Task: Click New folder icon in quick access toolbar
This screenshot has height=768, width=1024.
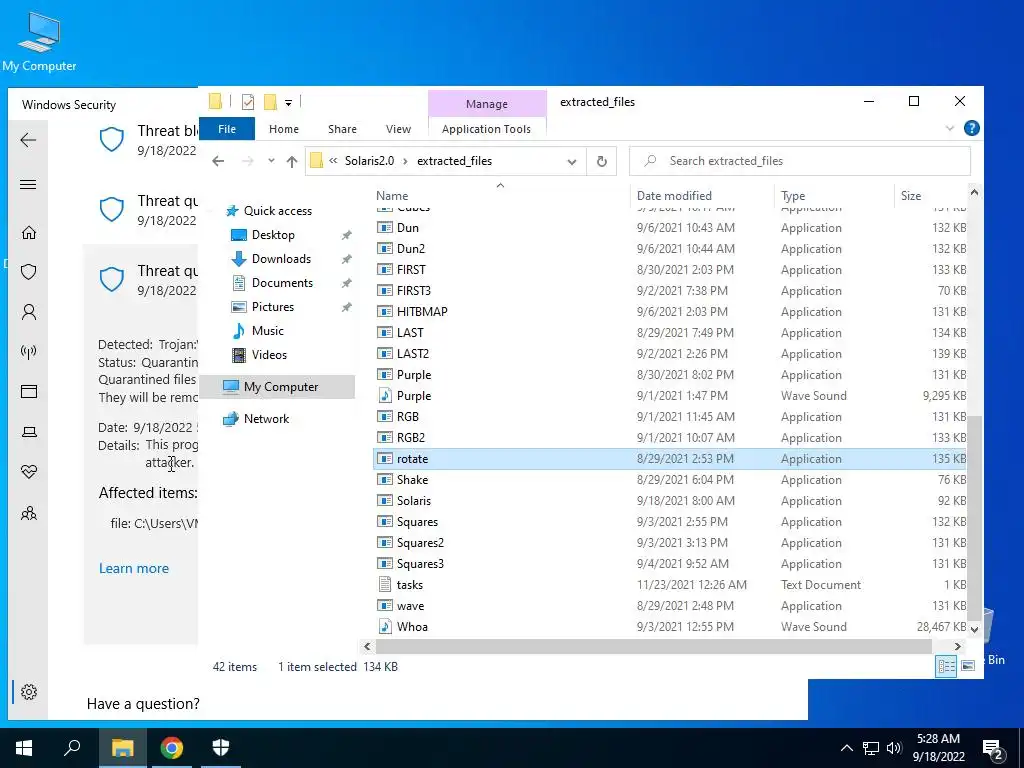Action: pos(270,102)
